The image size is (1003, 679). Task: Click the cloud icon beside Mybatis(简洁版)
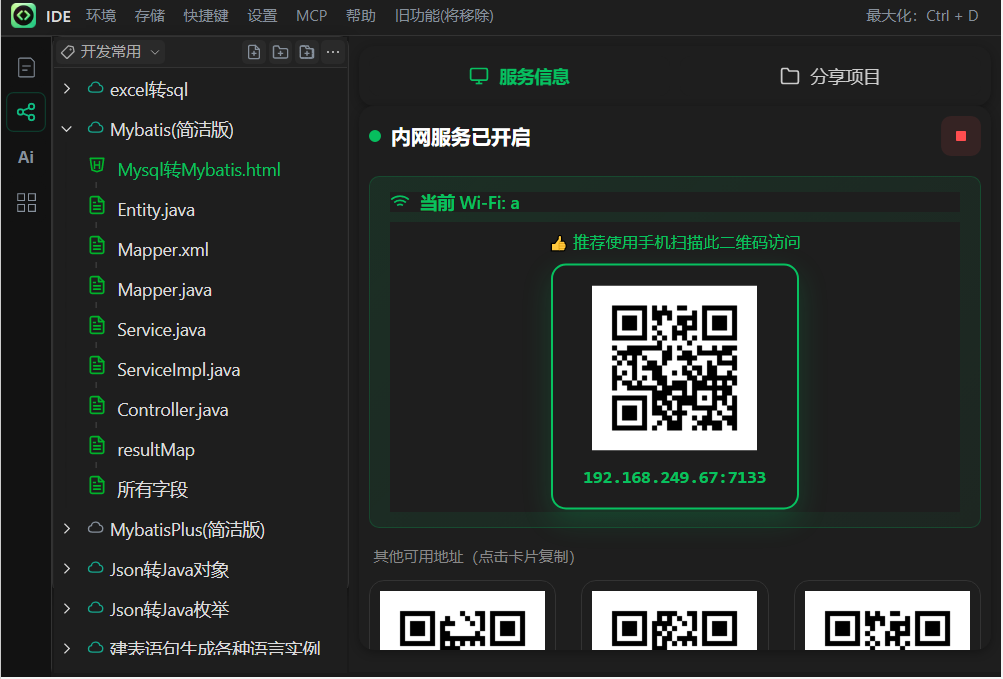(x=95, y=129)
